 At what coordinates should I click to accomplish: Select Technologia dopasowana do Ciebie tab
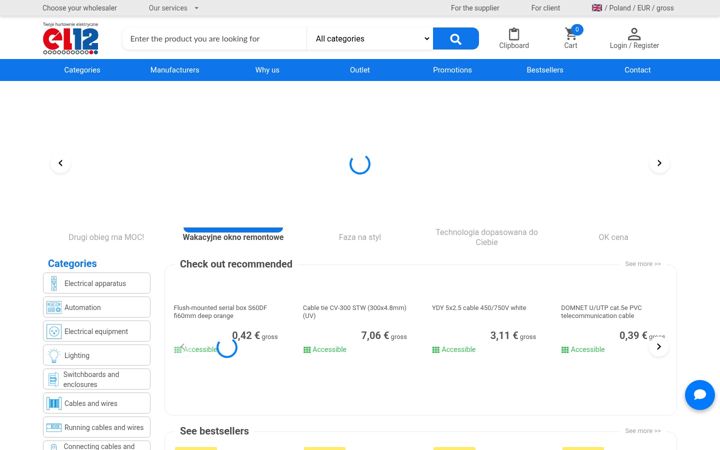(x=486, y=237)
